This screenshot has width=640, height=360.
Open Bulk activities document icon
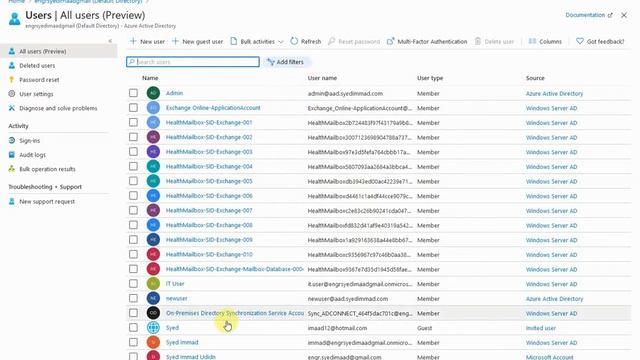click(233, 41)
